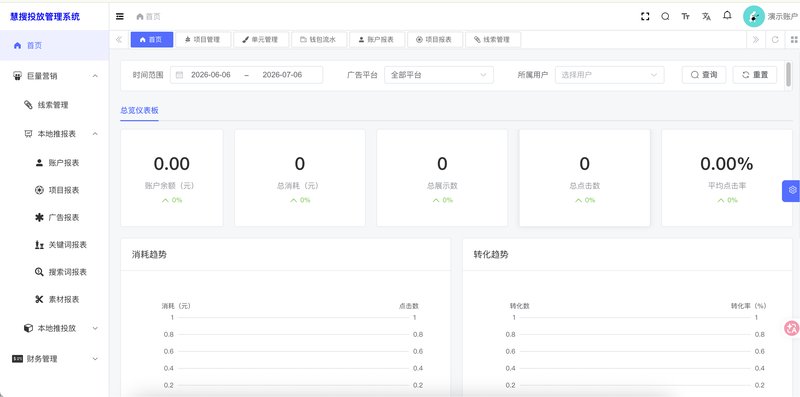Switch to the 项目管理 tab
Image resolution: width=800 pixels, height=397 pixels.
[x=203, y=39]
